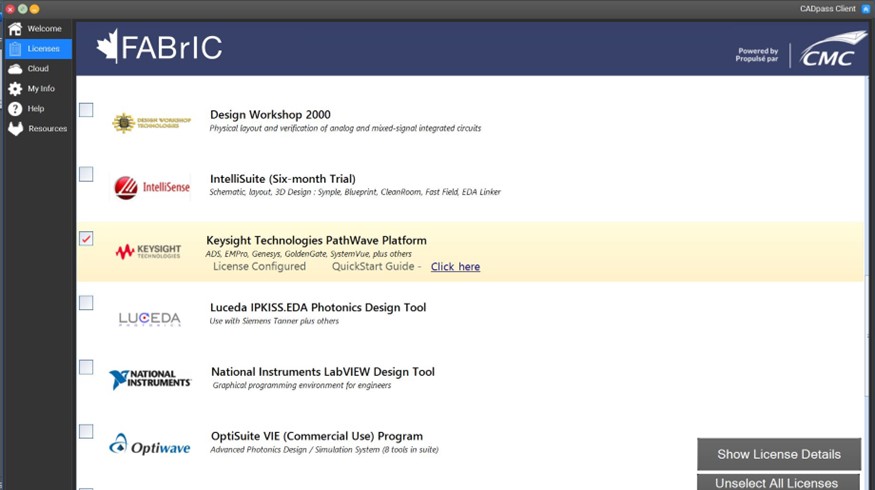Tick the Luceda IPKISS.EDA checkbox

coord(86,303)
